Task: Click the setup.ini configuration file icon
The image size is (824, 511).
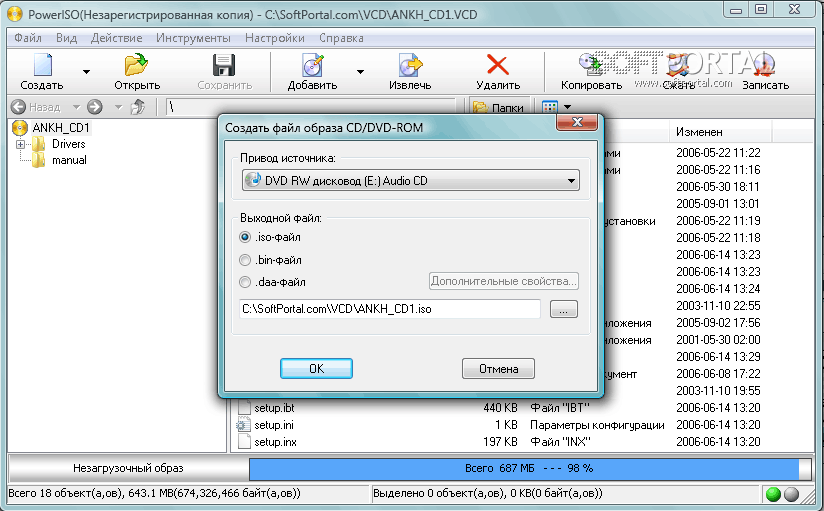Action: 243,425
